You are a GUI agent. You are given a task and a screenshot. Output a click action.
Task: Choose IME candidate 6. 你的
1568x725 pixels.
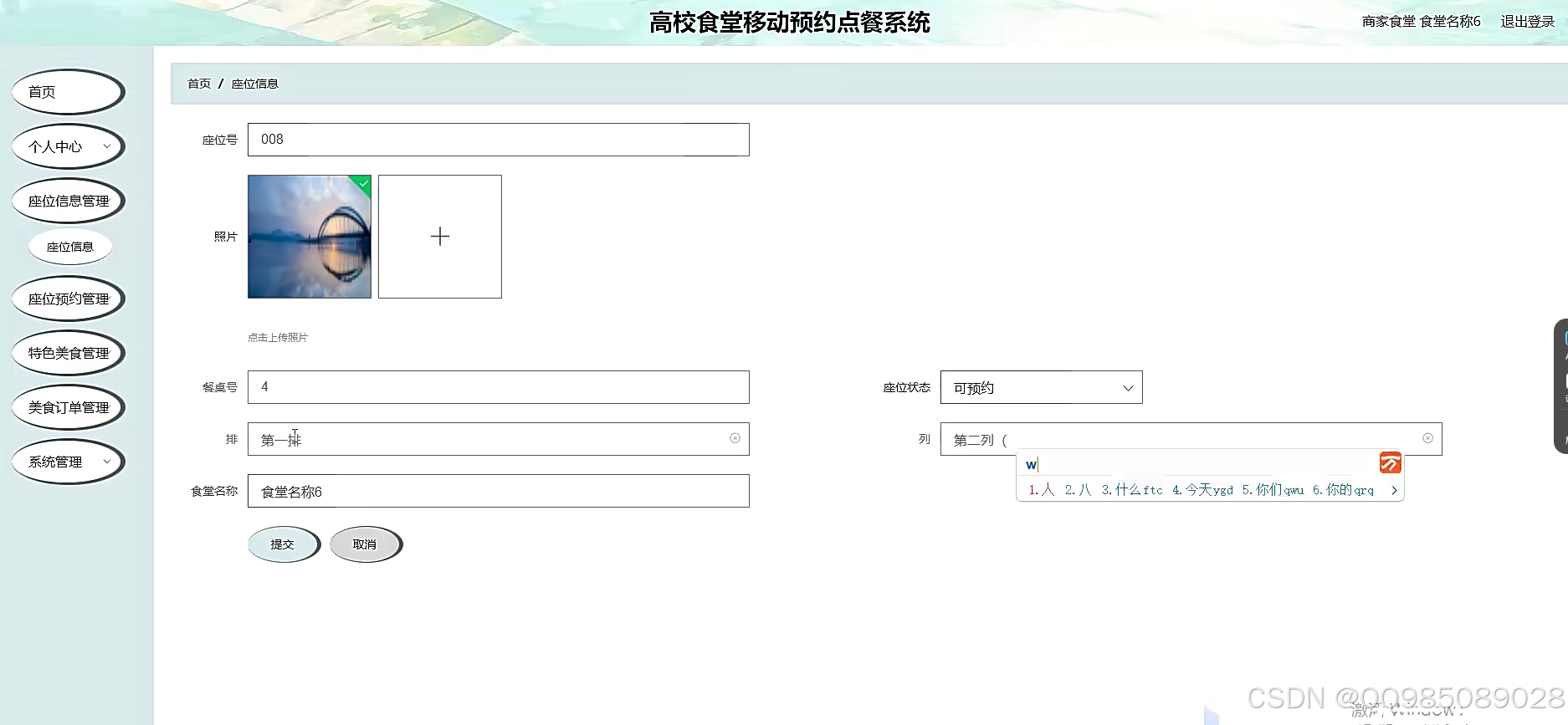tap(1343, 490)
